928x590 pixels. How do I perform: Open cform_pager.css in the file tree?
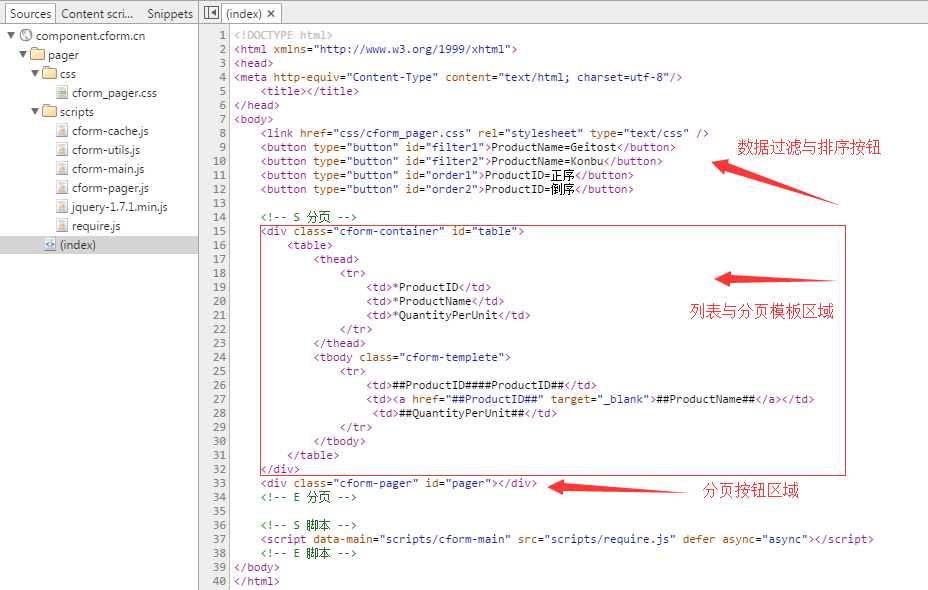(x=114, y=93)
